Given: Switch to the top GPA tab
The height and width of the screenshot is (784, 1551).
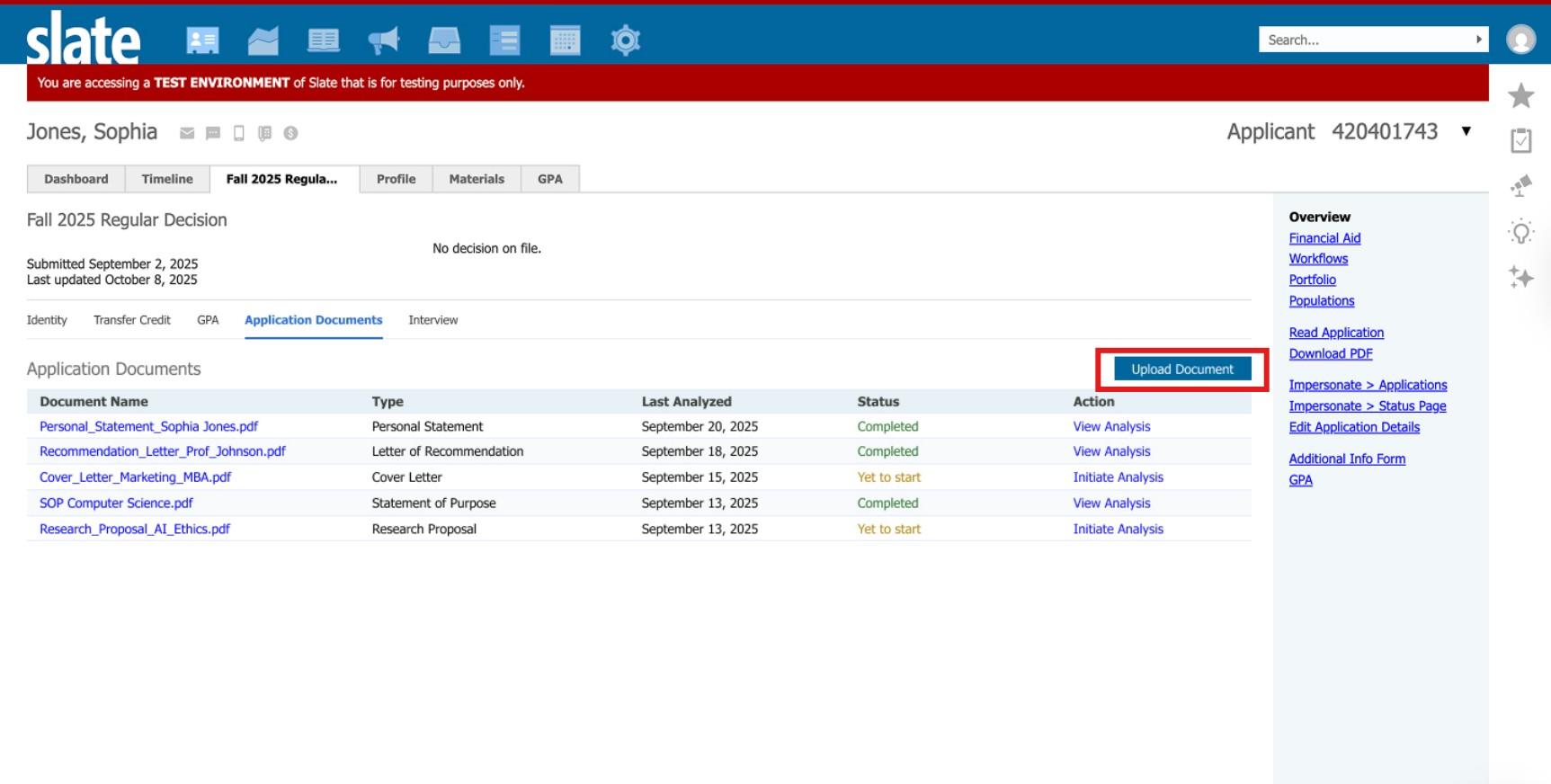Looking at the screenshot, I should point(550,179).
